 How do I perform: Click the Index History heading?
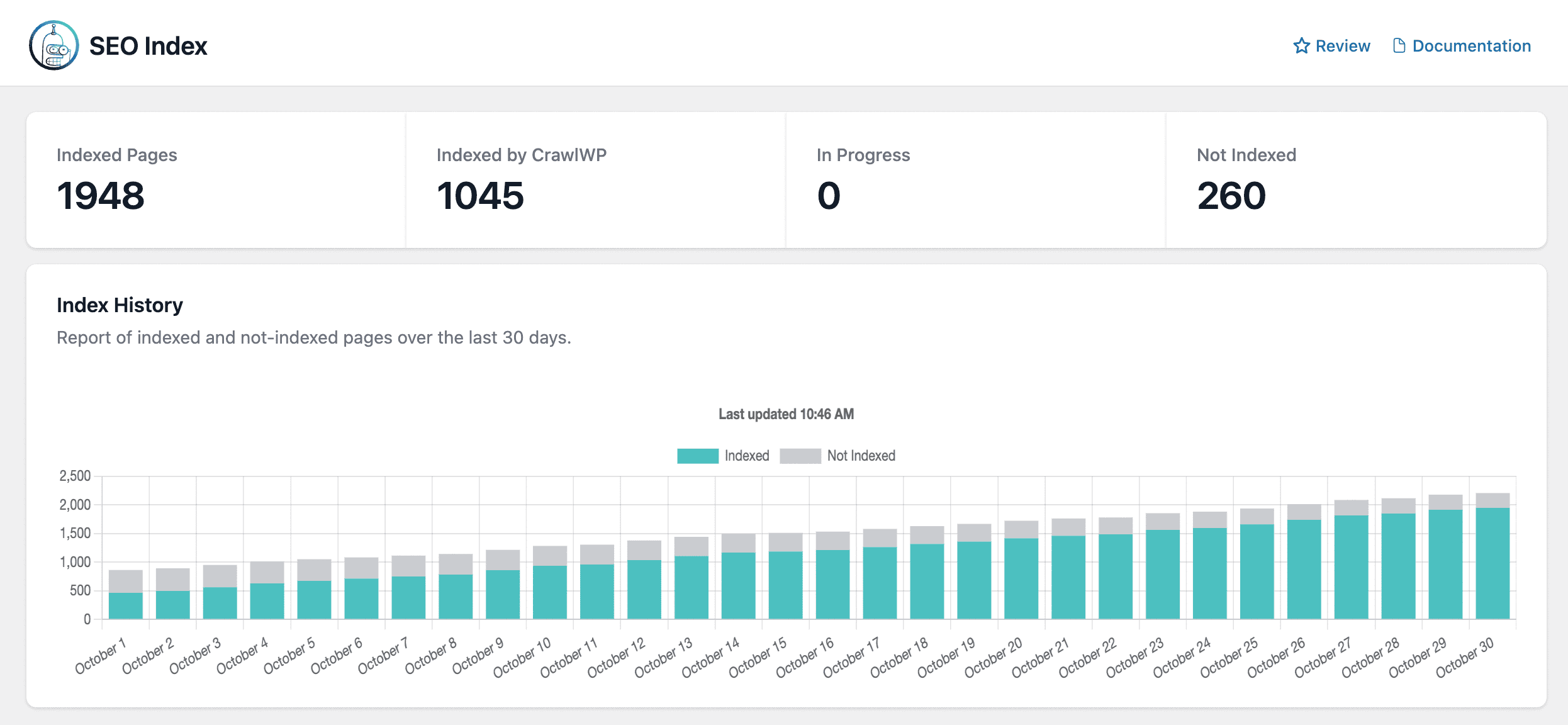tap(120, 305)
